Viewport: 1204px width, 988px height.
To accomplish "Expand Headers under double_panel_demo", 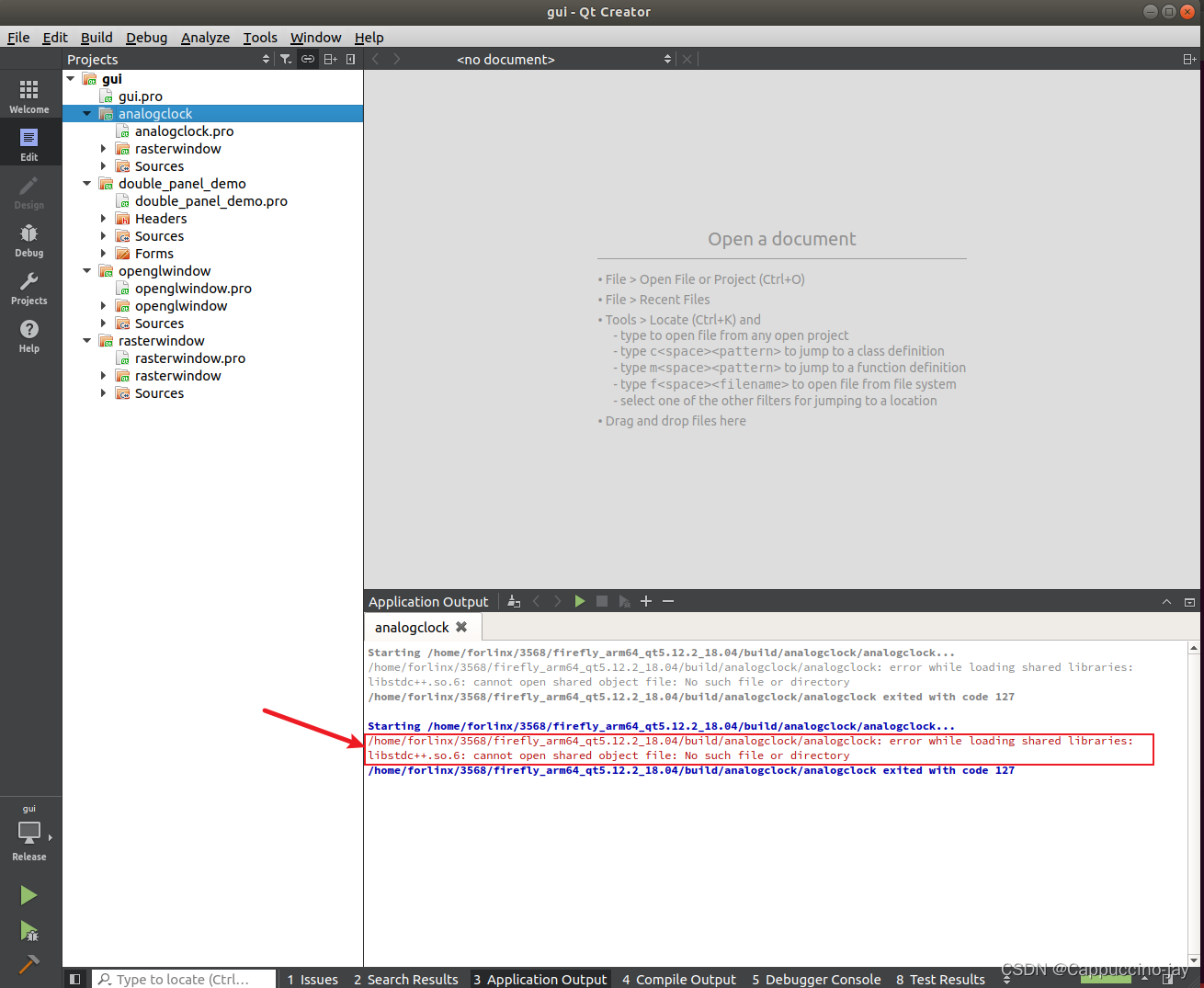I will (104, 219).
